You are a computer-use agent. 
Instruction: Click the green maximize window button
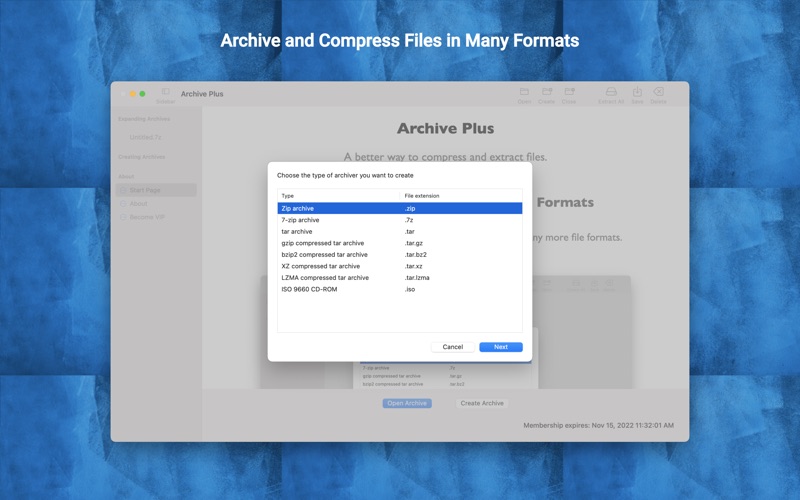pos(142,94)
